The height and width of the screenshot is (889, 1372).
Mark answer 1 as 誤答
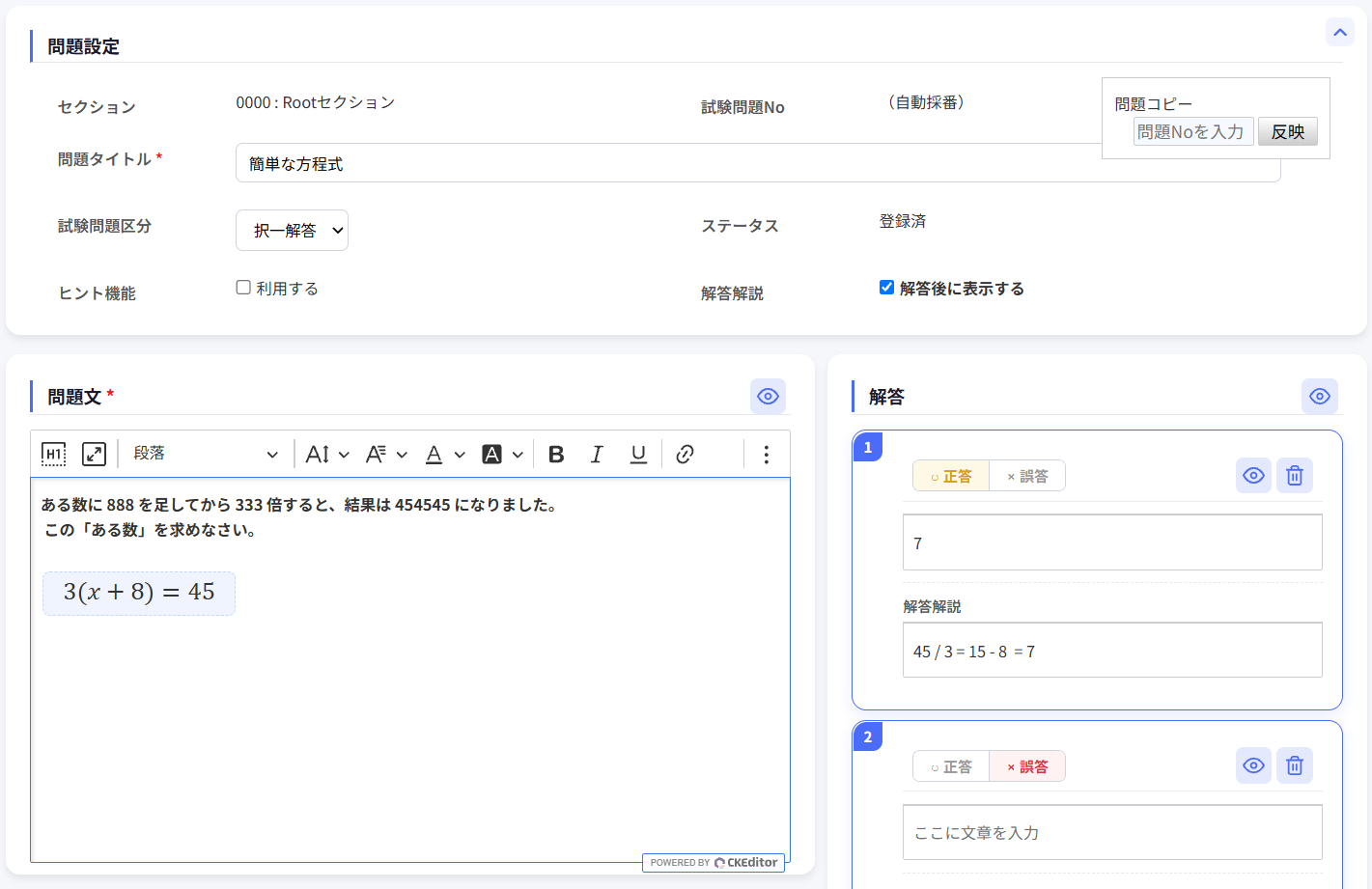[x=1027, y=476]
